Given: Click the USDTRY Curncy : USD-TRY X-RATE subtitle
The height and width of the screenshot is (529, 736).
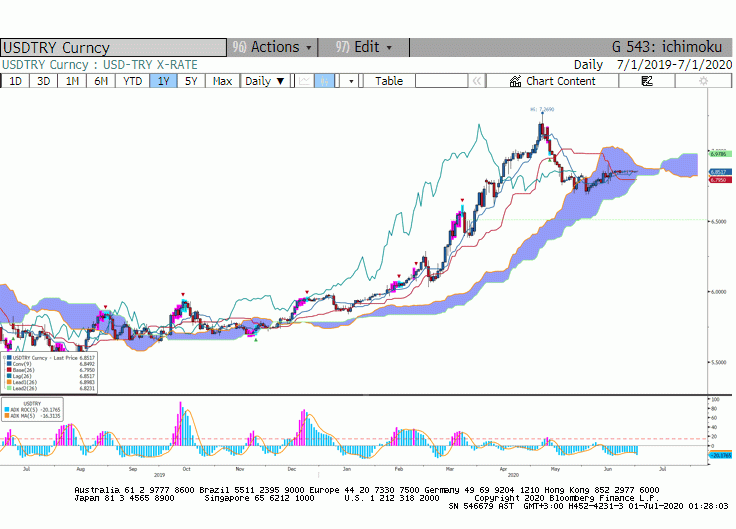Looking at the screenshot, I should [x=100, y=64].
